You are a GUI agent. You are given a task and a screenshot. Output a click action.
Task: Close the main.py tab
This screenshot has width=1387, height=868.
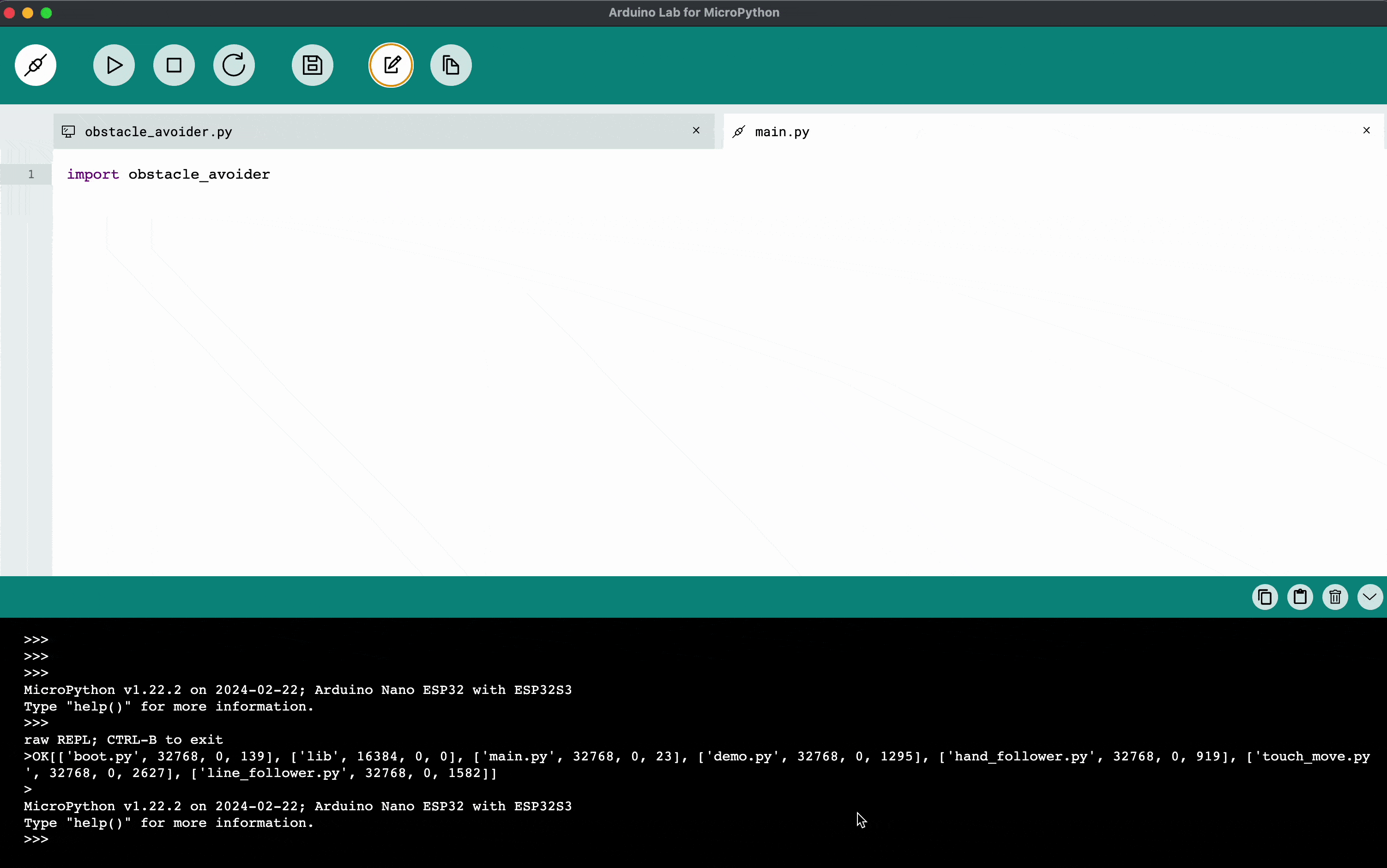click(x=1366, y=130)
